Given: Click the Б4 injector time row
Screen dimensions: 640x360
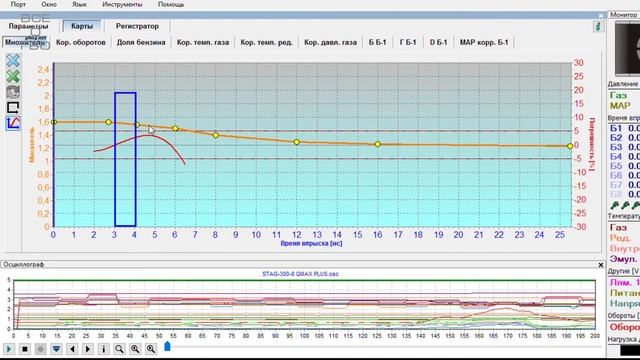Looking at the screenshot, I should click(x=624, y=156).
